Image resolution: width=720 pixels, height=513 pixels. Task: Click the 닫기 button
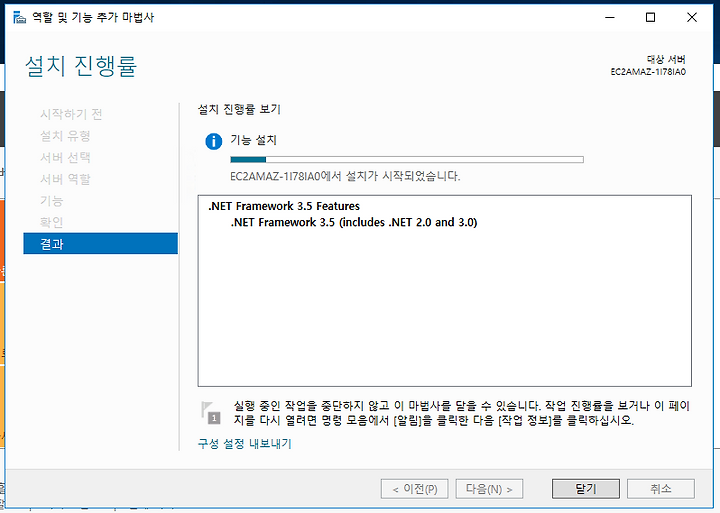pyautogui.click(x=585, y=489)
